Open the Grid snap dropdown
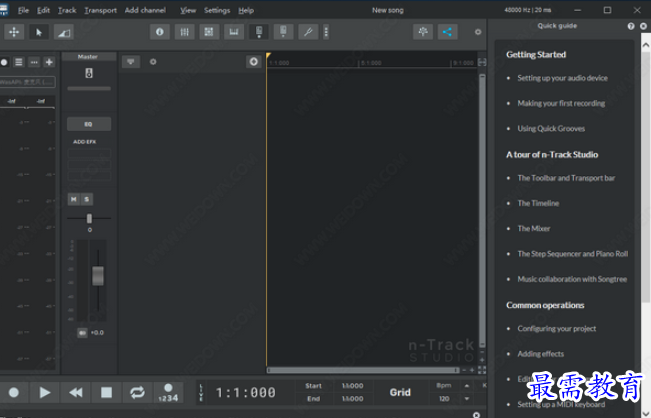 coord(400,392)
